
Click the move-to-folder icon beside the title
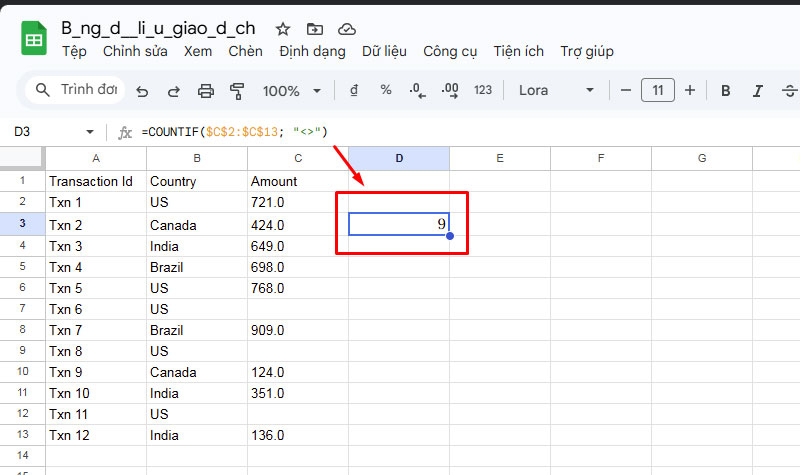(x=315, y=29)
